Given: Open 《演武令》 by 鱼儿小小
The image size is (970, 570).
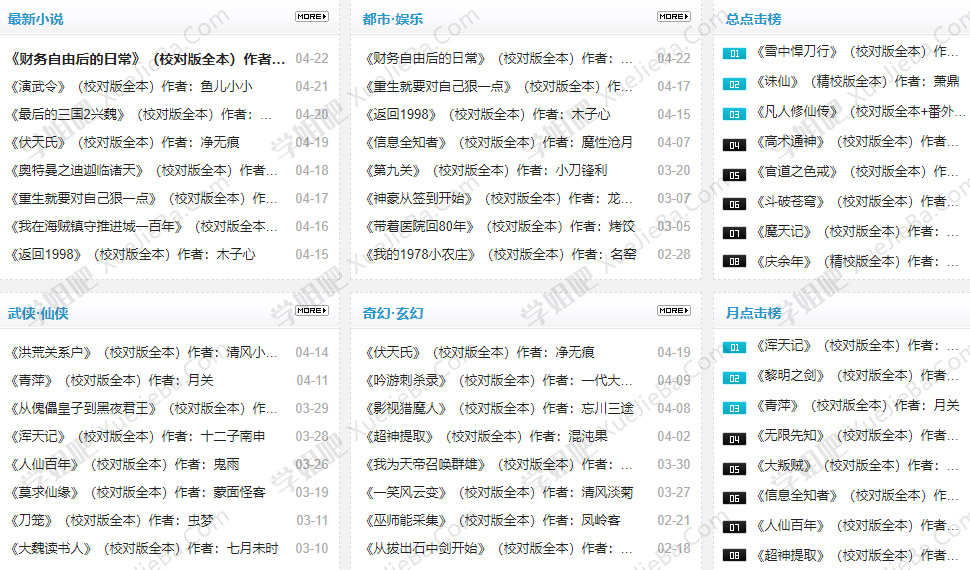Looking at the screenshot, I should (131, 87).
